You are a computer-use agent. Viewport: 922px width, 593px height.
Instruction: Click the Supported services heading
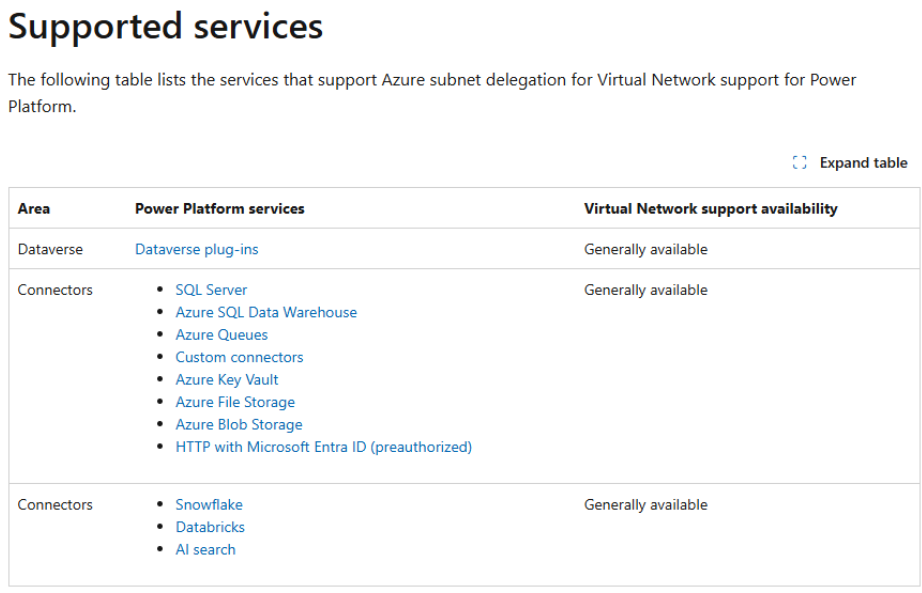[x=166, y=27]
